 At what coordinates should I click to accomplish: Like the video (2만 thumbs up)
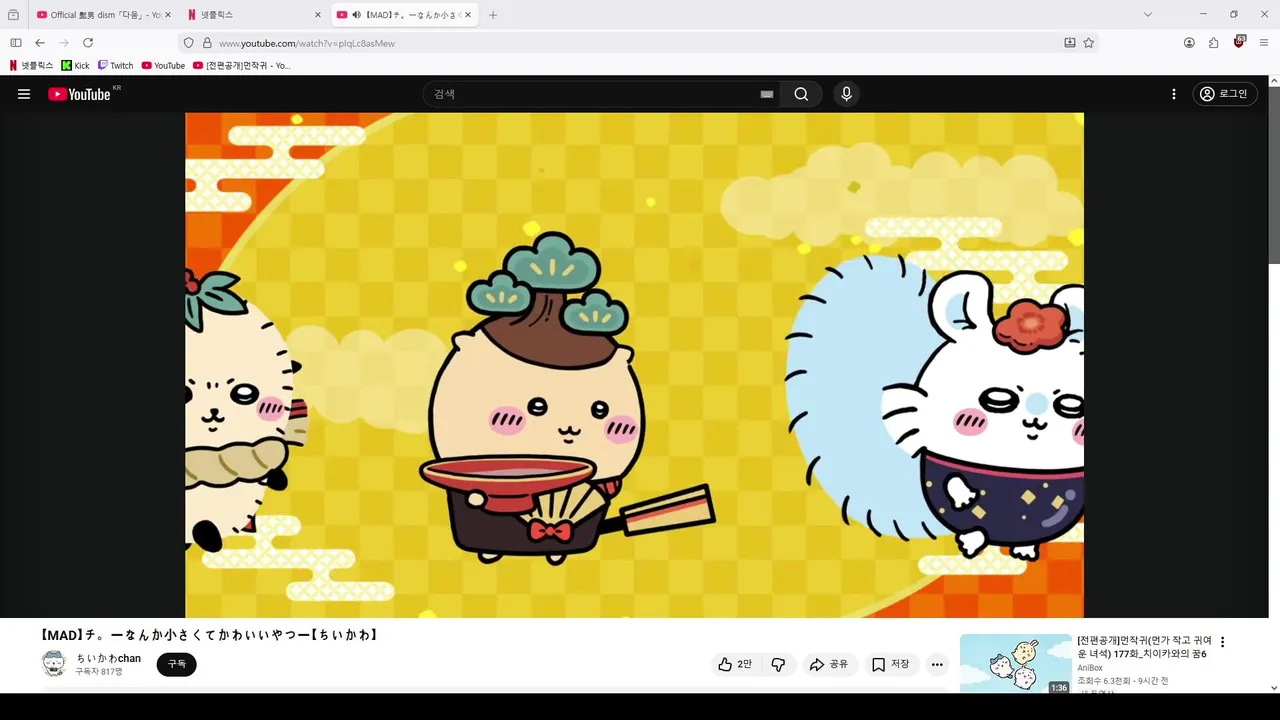point(735,664)
